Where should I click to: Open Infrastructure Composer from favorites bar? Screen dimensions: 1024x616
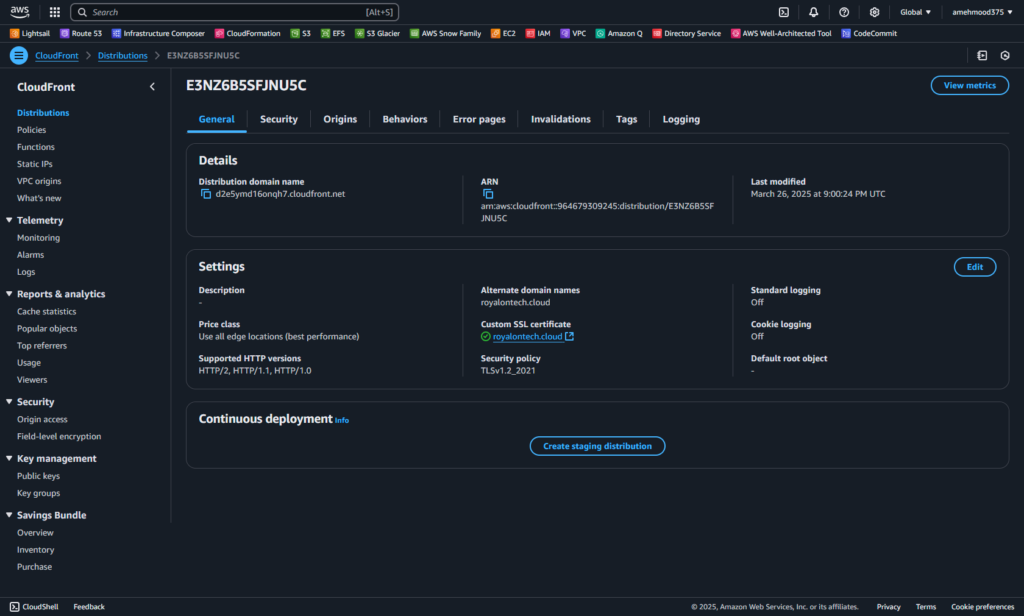coord(158,33)
